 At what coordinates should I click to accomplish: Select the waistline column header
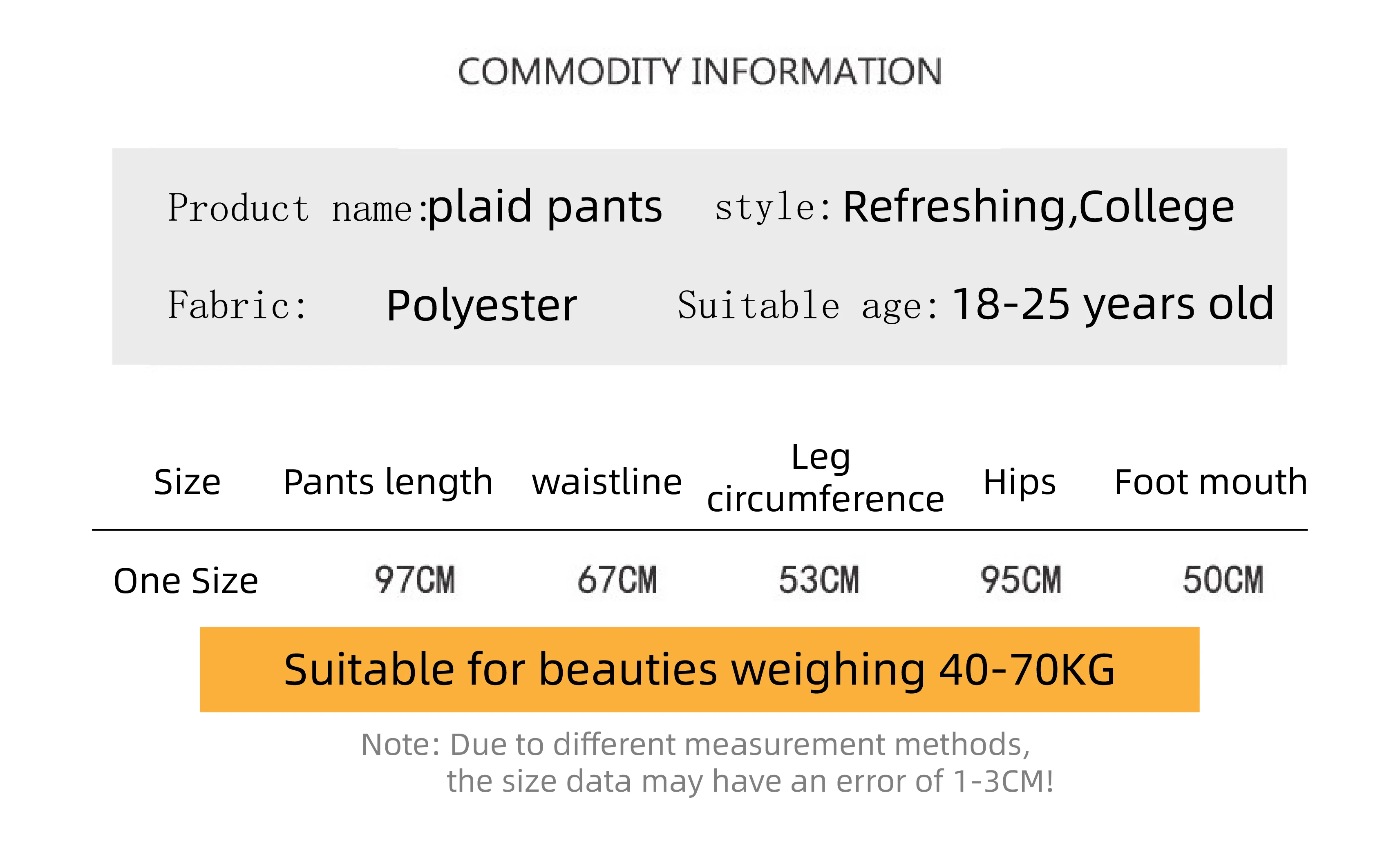607,483
